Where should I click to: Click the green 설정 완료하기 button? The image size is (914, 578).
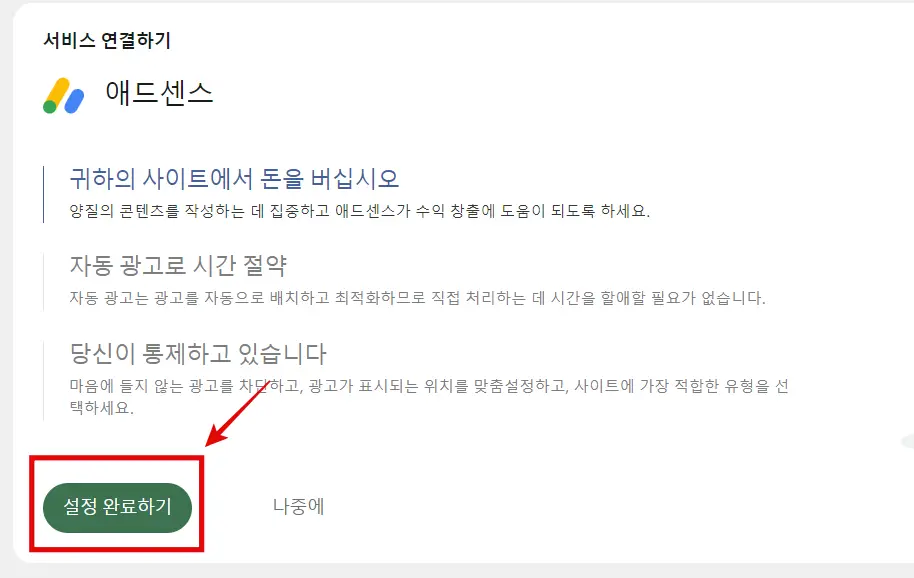pos(117,507)
